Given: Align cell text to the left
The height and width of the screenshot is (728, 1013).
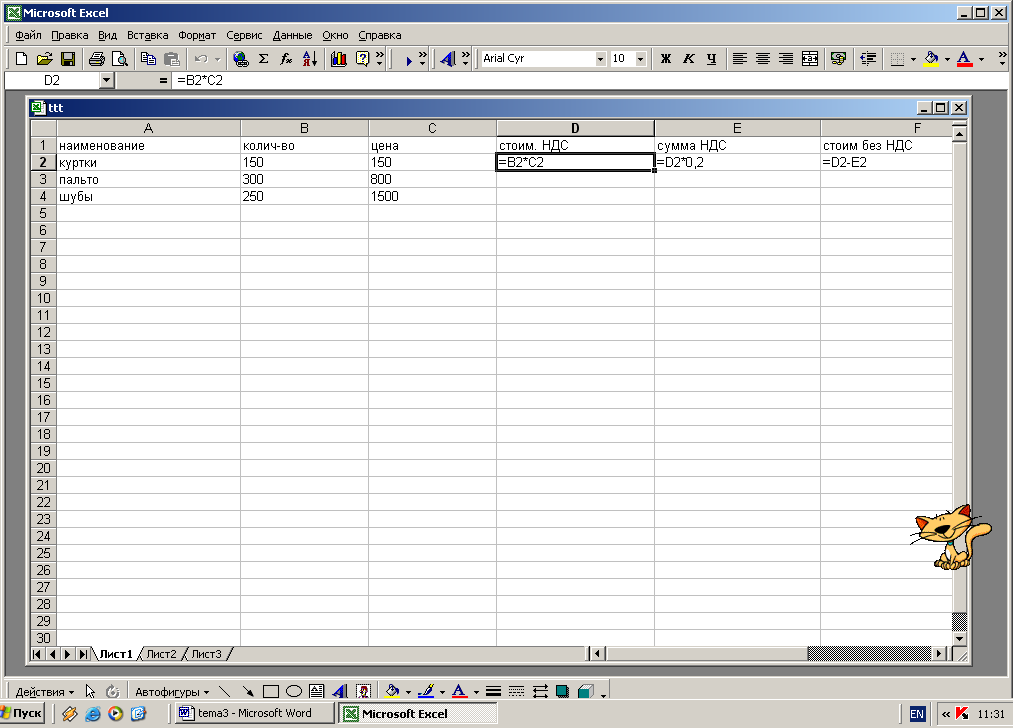Looking at the screenshot, I should coord(740,59).
